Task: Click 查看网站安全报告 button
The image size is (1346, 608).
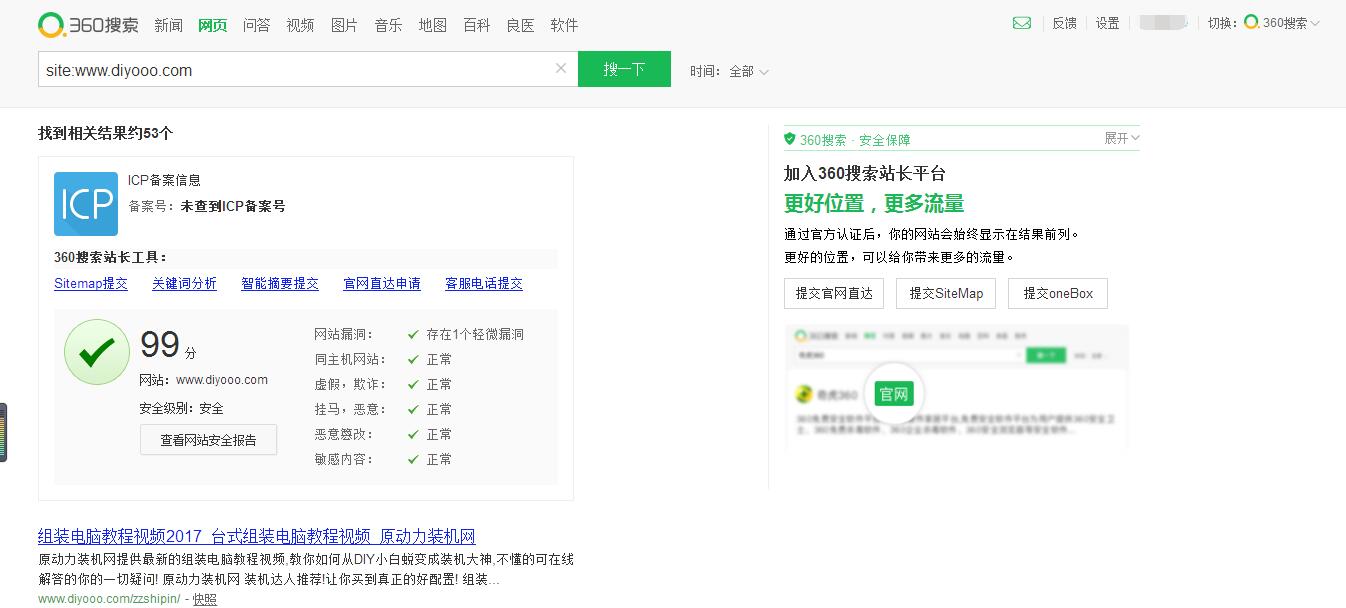Action: 208,440
